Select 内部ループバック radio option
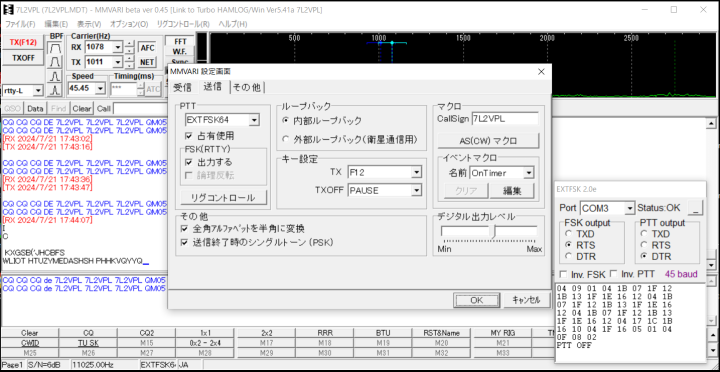720x372 pixels. point(286,121)
